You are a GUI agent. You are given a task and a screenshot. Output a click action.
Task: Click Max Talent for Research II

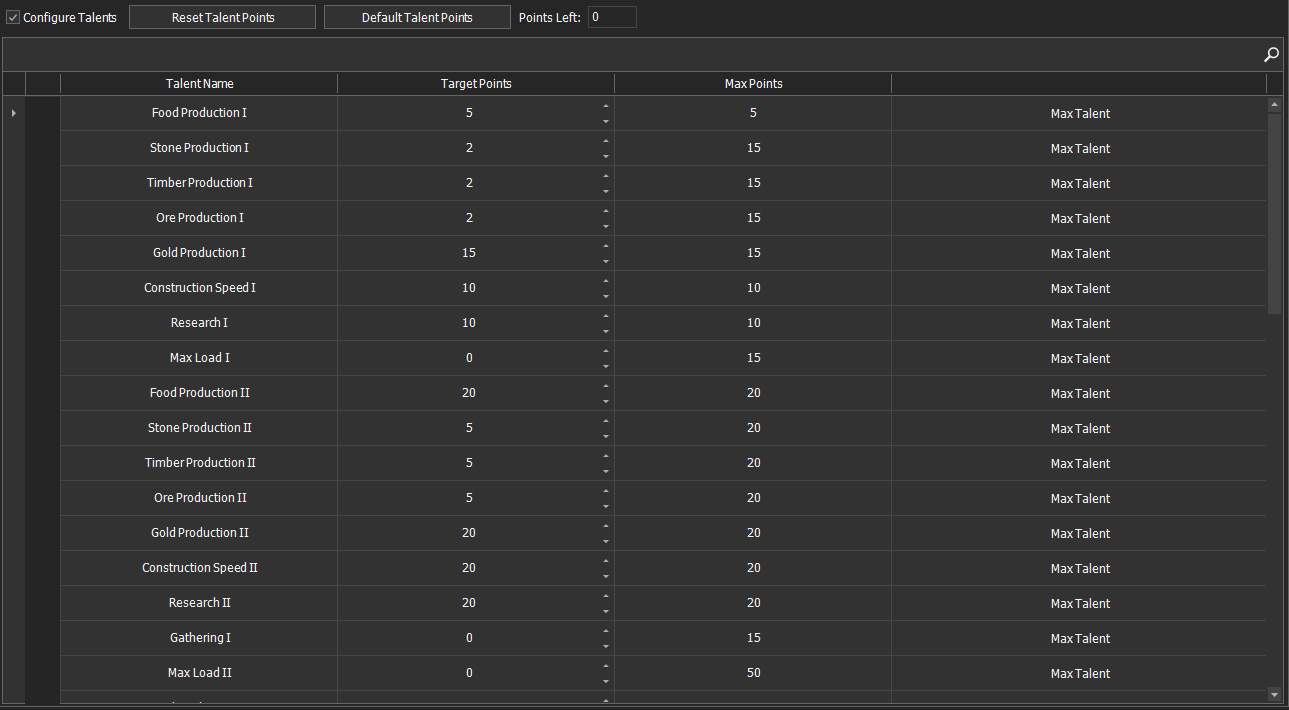[1079, 603]
